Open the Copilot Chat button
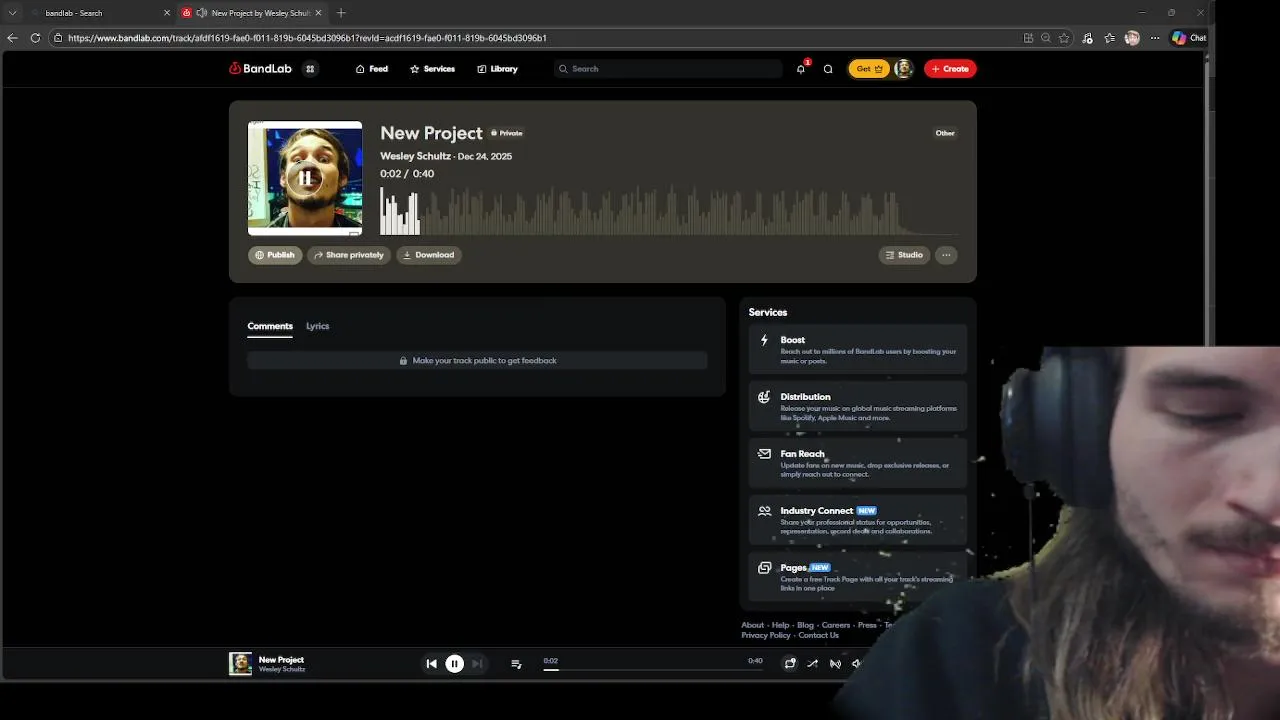 [1189, 38]
